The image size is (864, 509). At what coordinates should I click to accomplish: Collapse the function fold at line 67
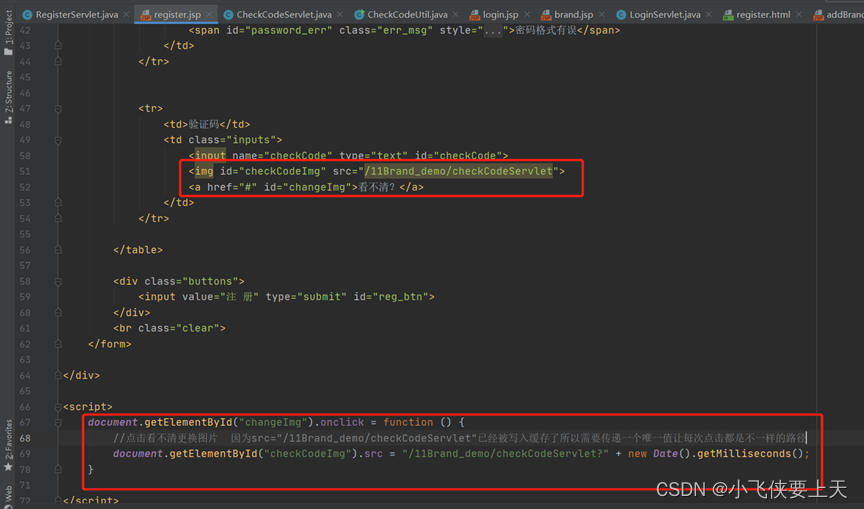point(58,423)
